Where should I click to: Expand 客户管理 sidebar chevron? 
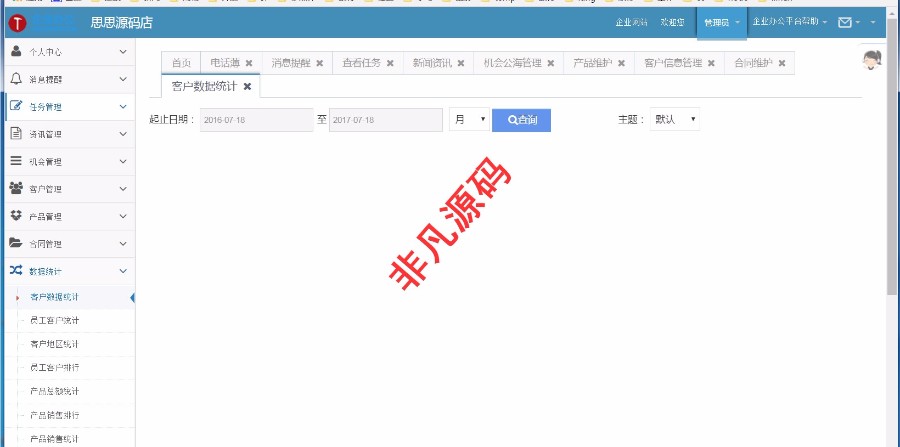tap(123, 189)
